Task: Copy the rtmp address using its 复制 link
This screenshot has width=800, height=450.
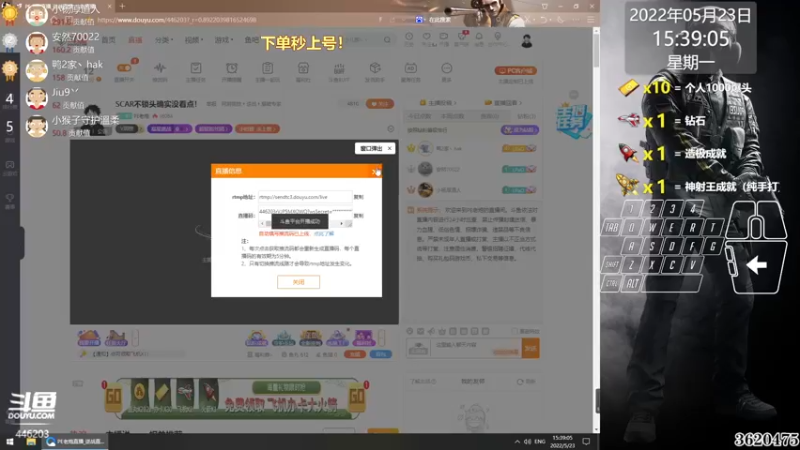Action: click(x=359, y=197)
